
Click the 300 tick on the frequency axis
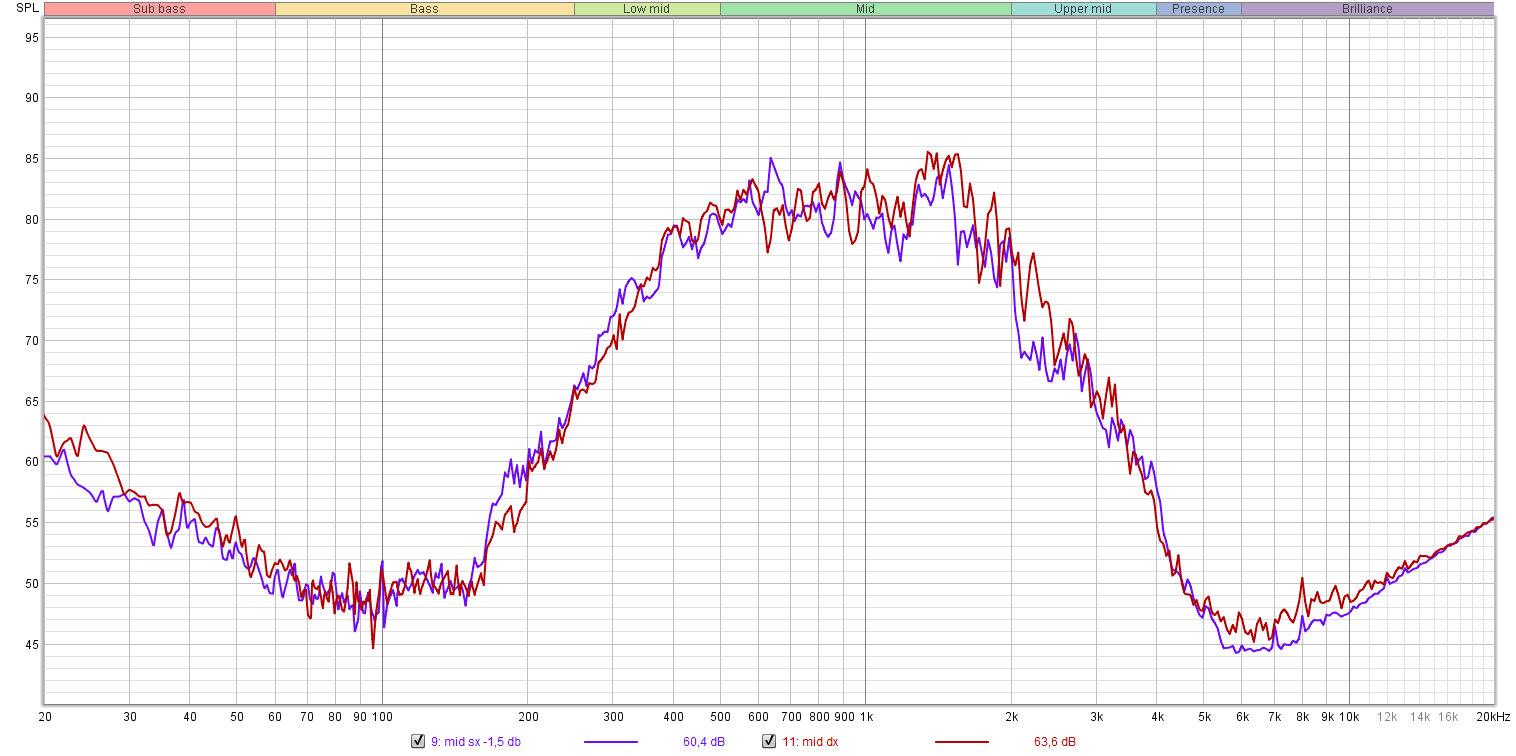coord(613,717)
